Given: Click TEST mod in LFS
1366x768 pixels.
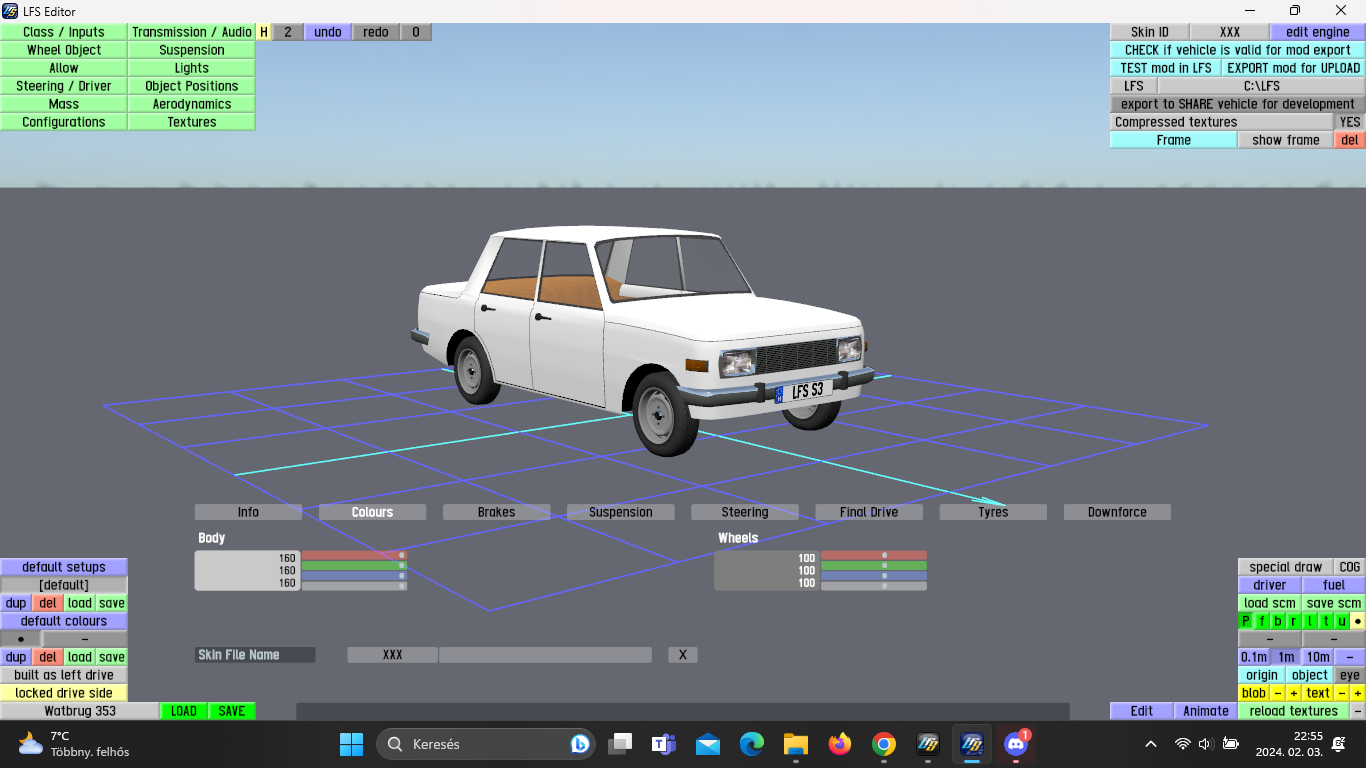Looking at the screenshot, I should [1166, 68].
